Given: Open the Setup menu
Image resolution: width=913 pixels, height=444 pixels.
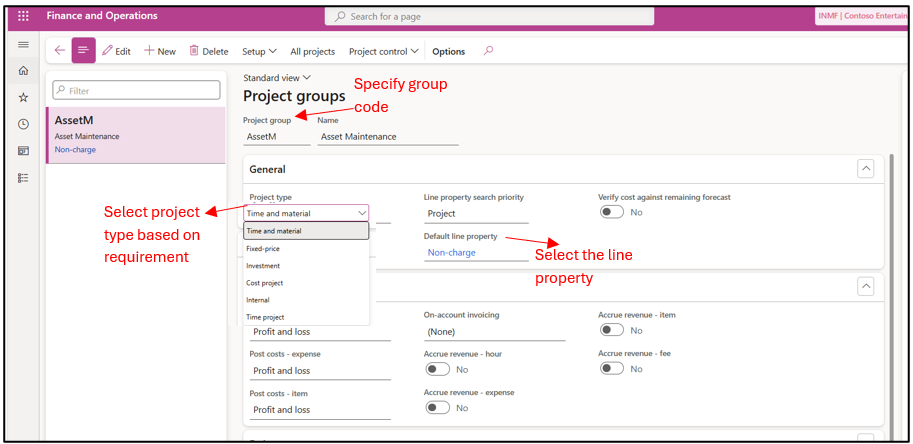Looking at the screenshot, I should pos(259,51).
